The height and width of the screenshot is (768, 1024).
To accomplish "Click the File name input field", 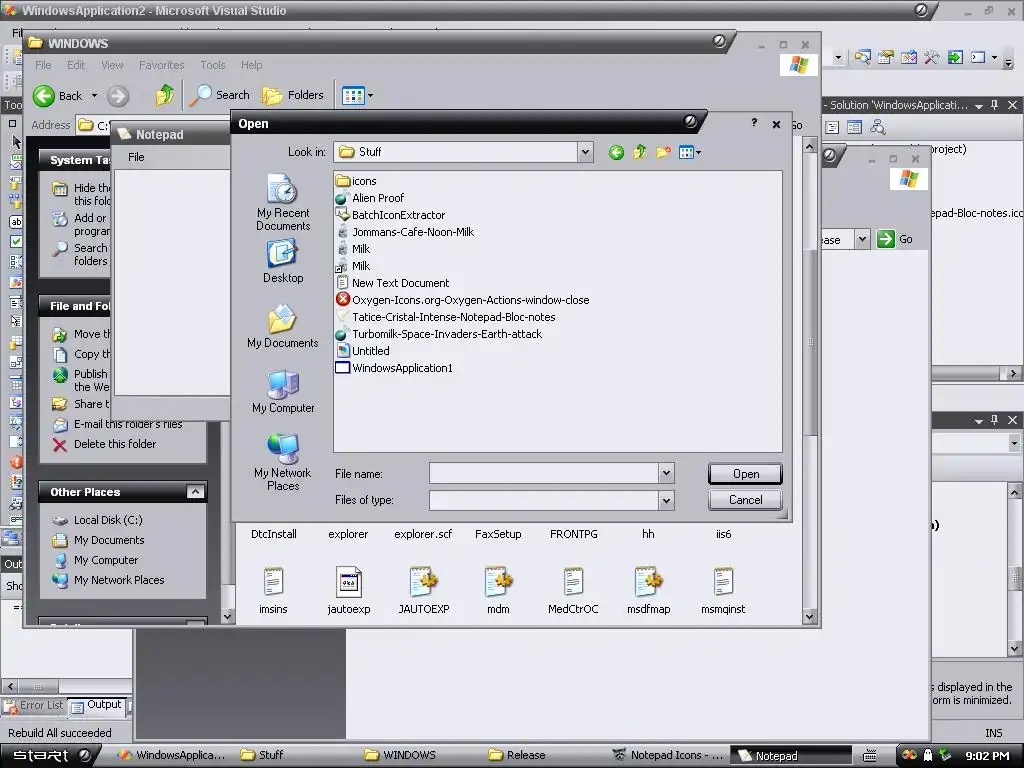I will (x=544, y=473).
